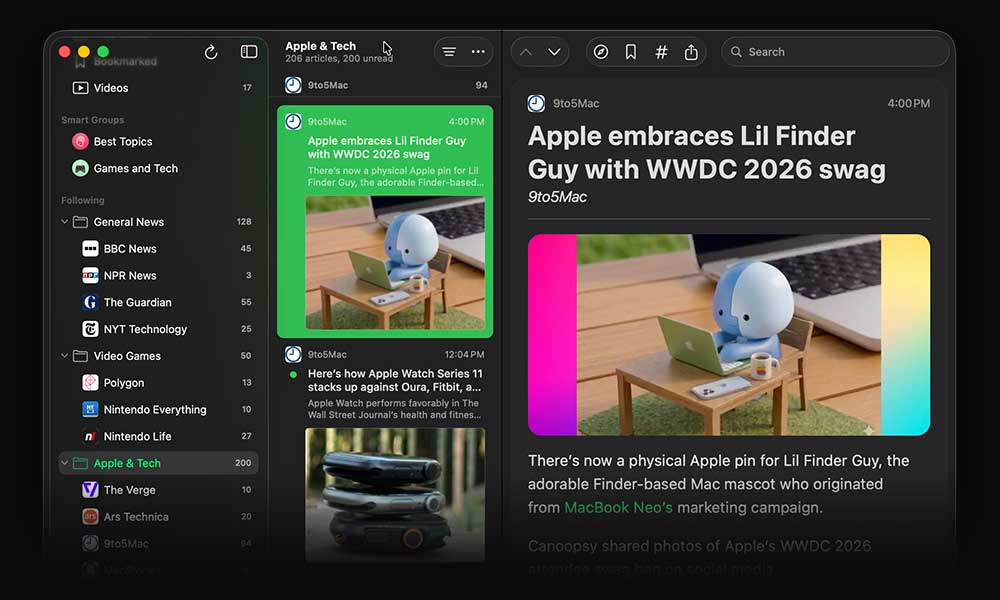Click The Verge feed icon
Viewport: 1000px width, 600px height.
tap(91, 490)
